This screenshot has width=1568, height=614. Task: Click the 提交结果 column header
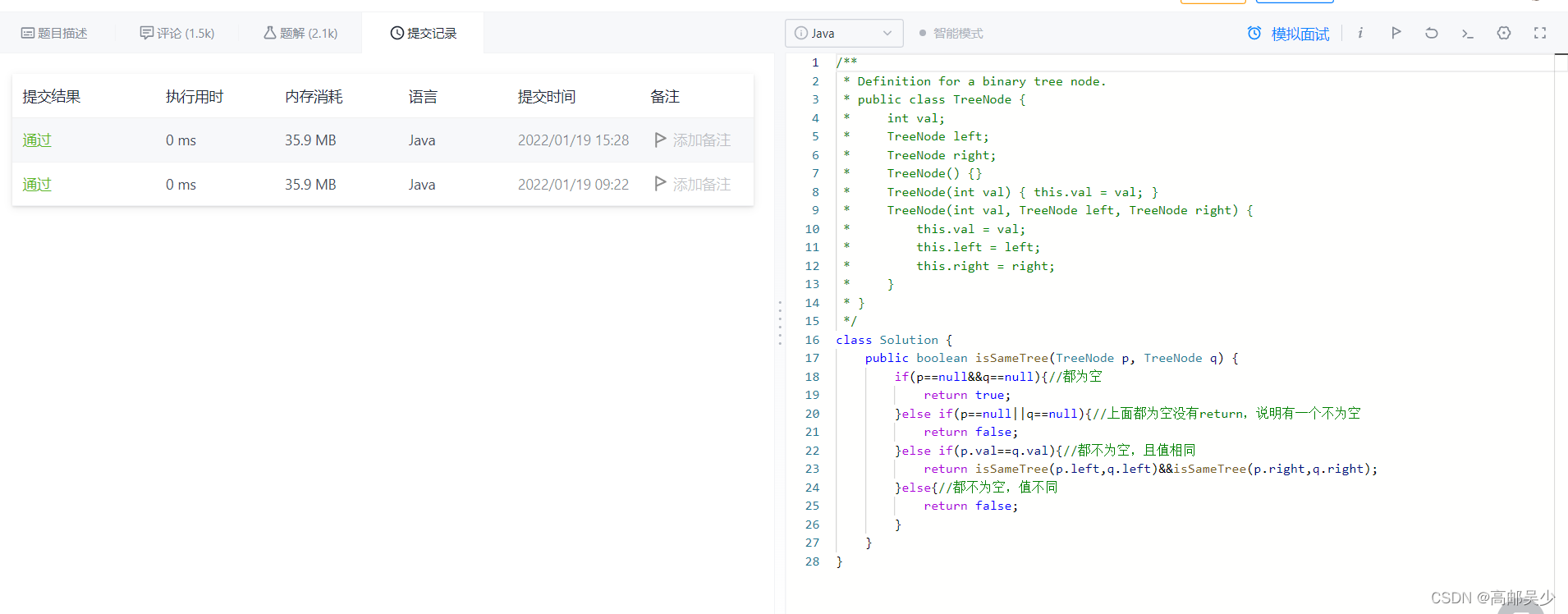pos(52,97)
